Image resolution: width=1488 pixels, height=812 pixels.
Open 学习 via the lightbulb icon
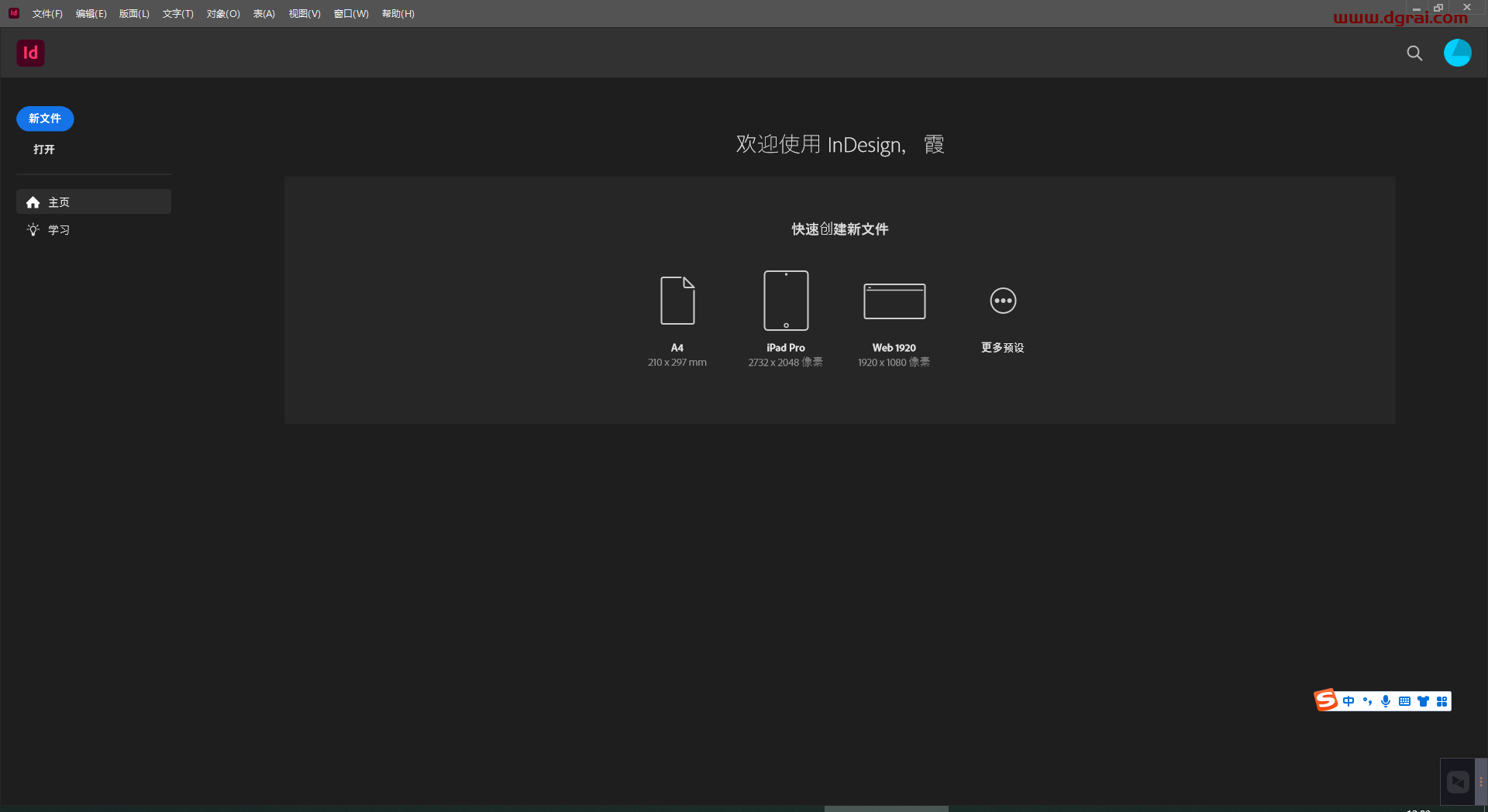[x=60, y=229]
